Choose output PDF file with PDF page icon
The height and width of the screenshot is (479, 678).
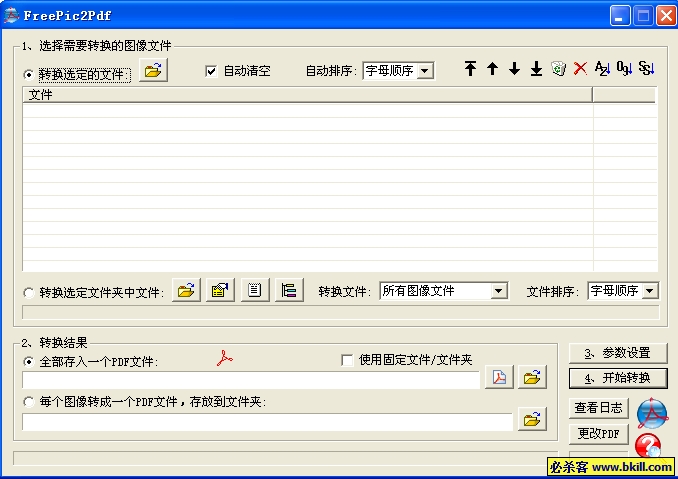pos(499,377)
